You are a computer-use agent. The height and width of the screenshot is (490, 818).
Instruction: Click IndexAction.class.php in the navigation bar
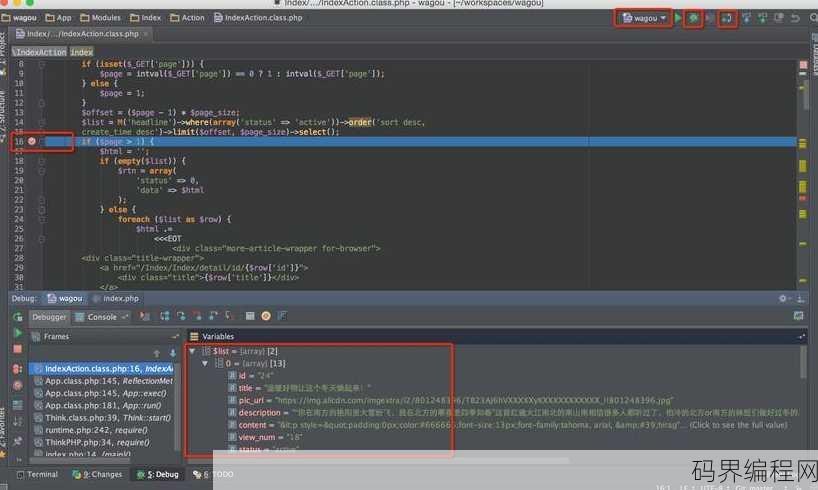coord(258,18)
